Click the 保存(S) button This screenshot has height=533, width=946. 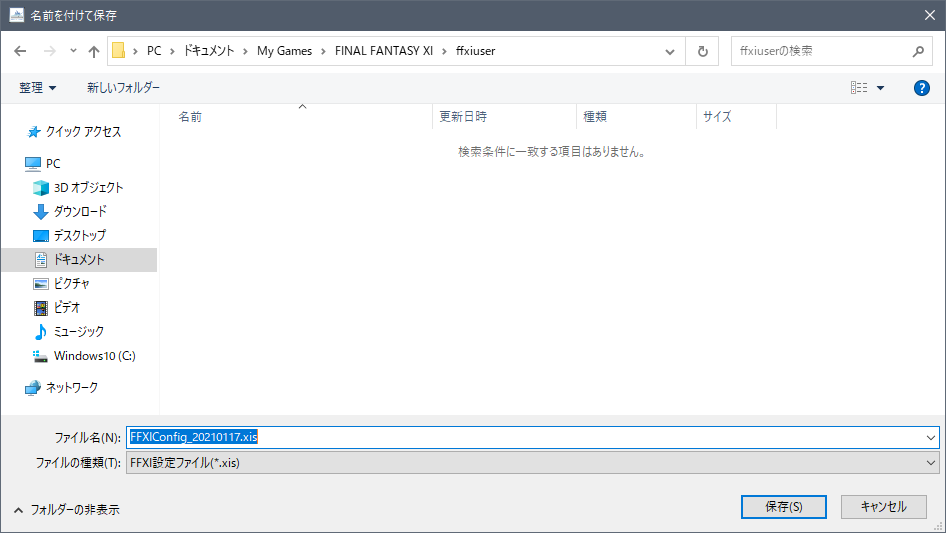coord(783,507)
